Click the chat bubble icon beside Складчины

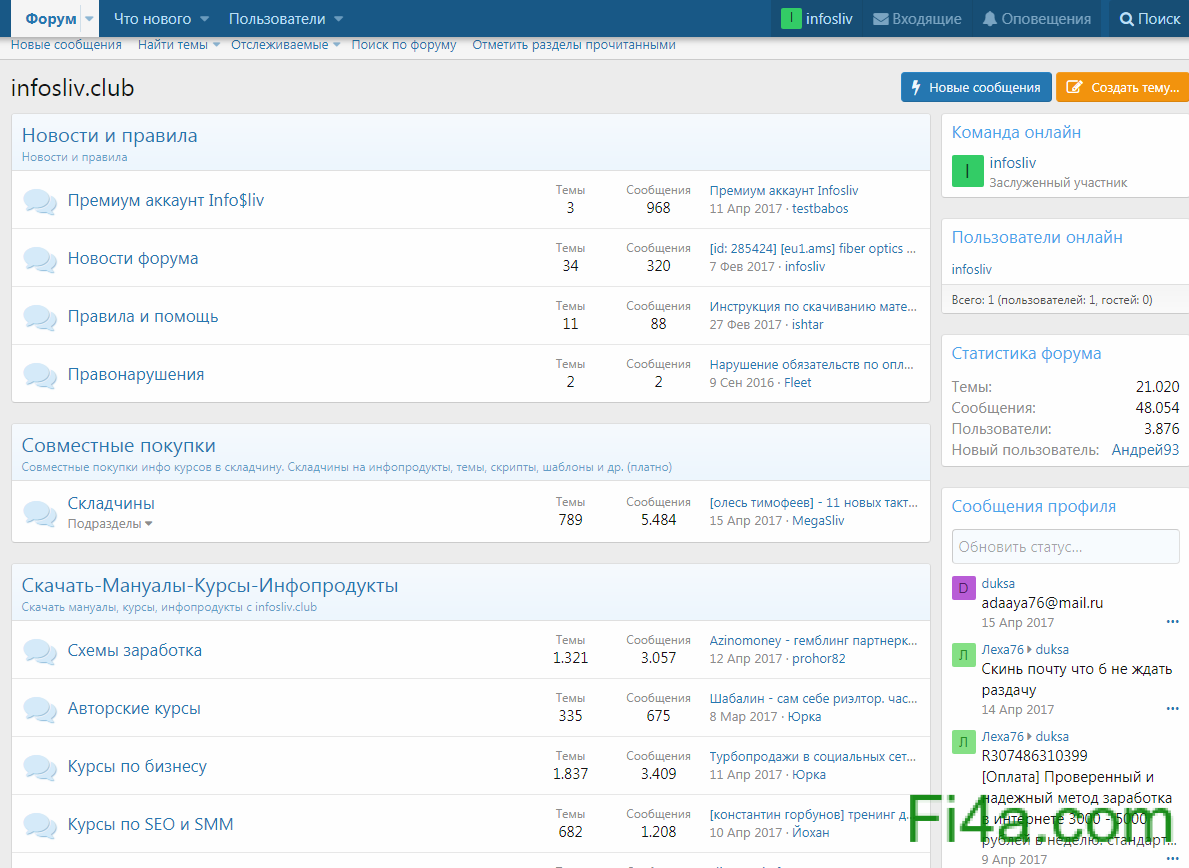point(40,513)
